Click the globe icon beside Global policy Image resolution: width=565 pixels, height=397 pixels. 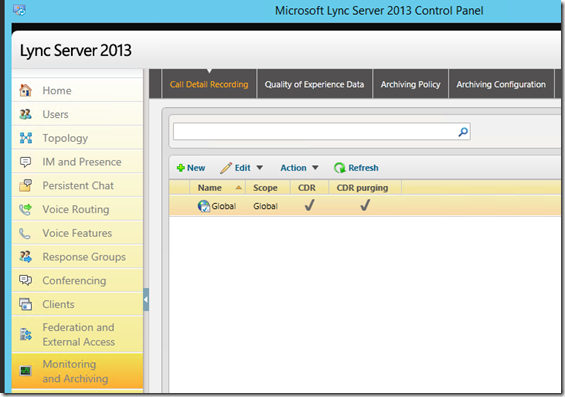204,206
